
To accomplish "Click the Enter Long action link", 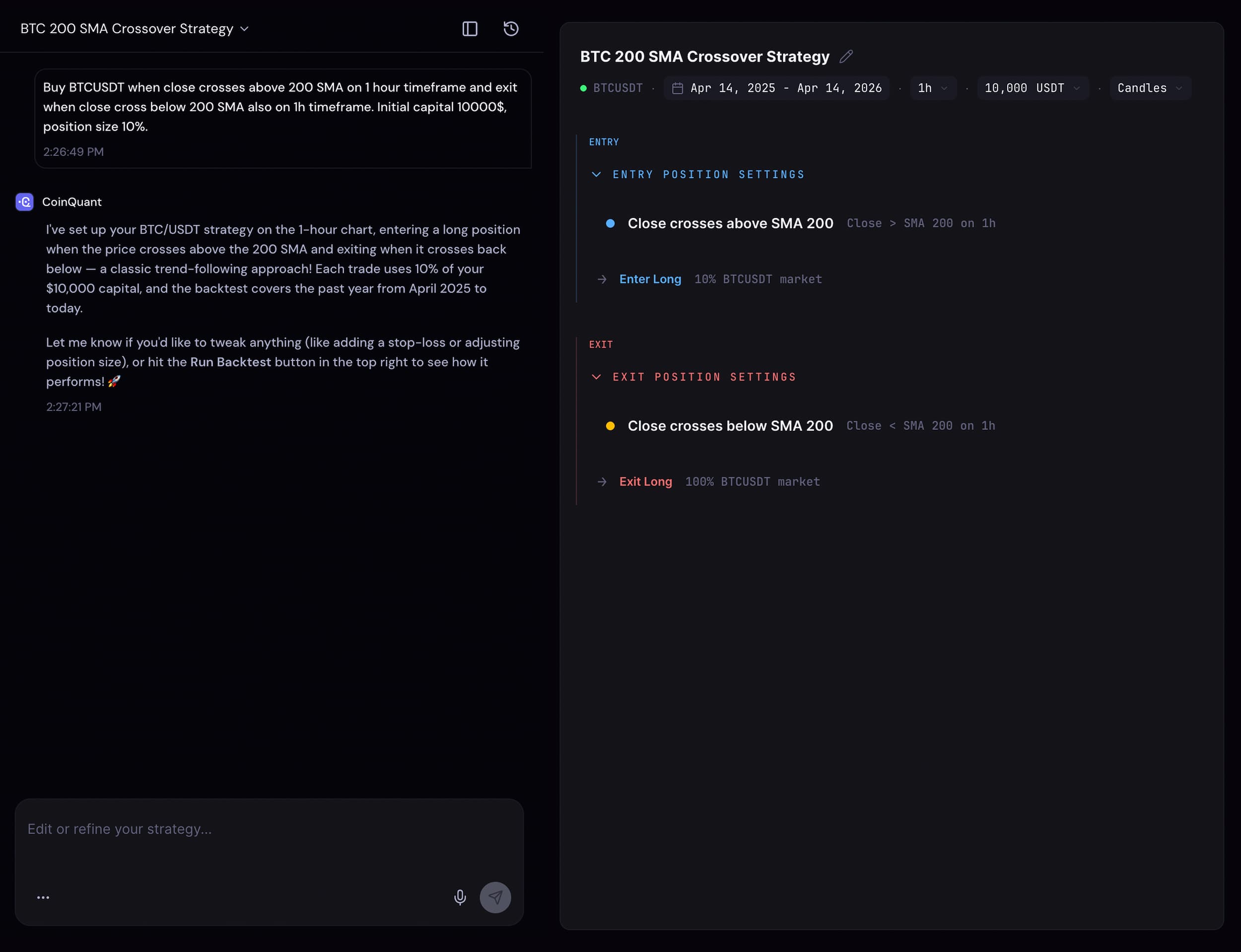I will pos(649,279).
